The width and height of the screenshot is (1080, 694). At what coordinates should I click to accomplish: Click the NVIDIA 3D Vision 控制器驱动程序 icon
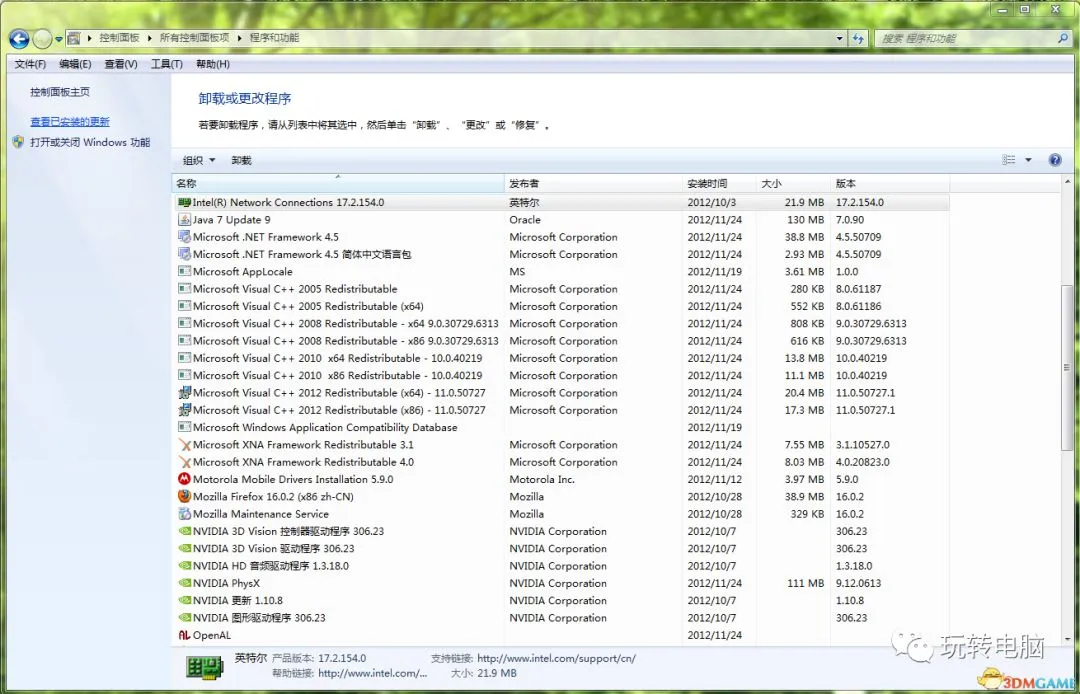click(x=184, y=531)
